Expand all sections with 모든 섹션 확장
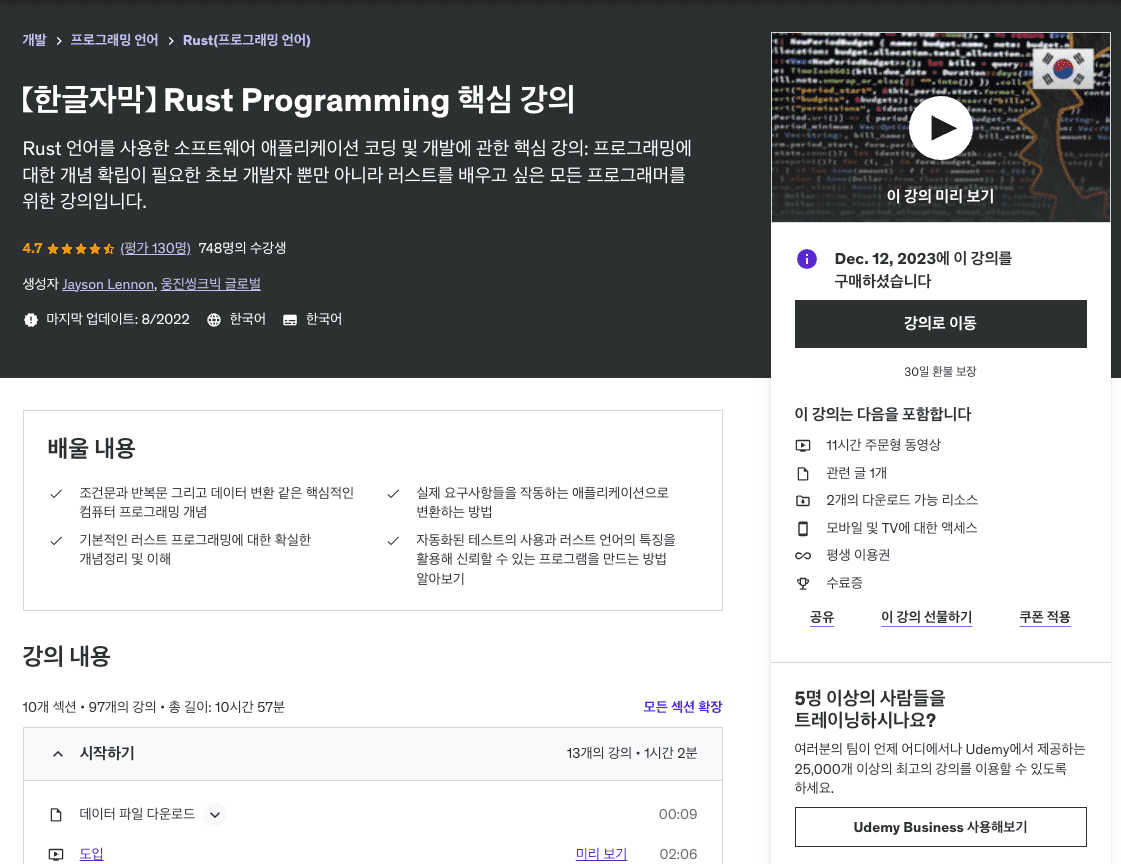1121x864 pixels. [682, 707]
